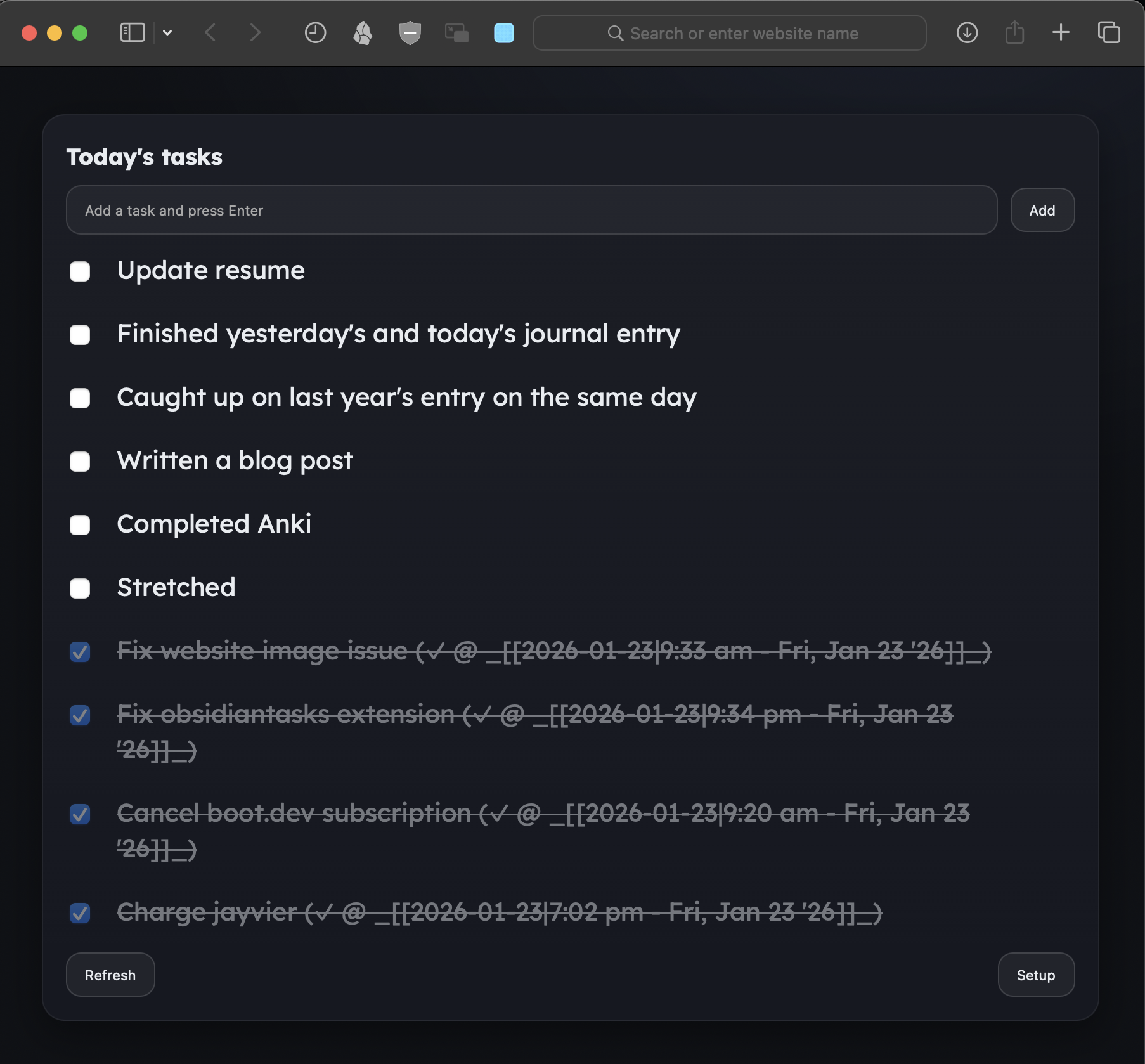Viewport: 1145px width, 1064px height.
Task: Check the Update resume task
Action: [80, 271]
